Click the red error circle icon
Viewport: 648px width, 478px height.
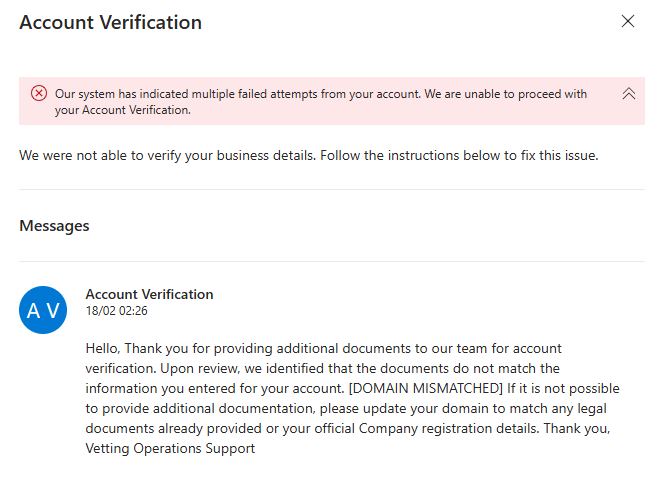click(39, 93)
